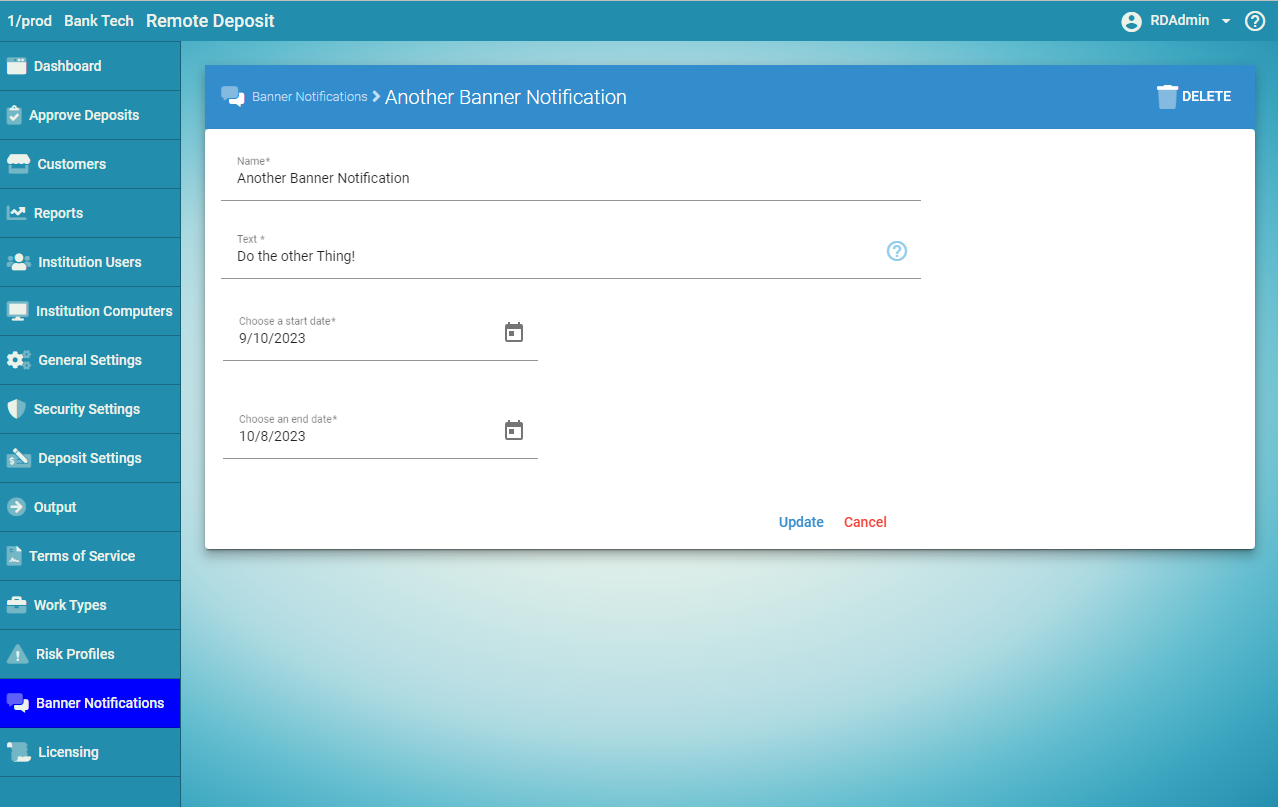Viewport: 1278px width, 807px height.
Task: Click the end date field 10/8/2023
Action: (380, 436)
